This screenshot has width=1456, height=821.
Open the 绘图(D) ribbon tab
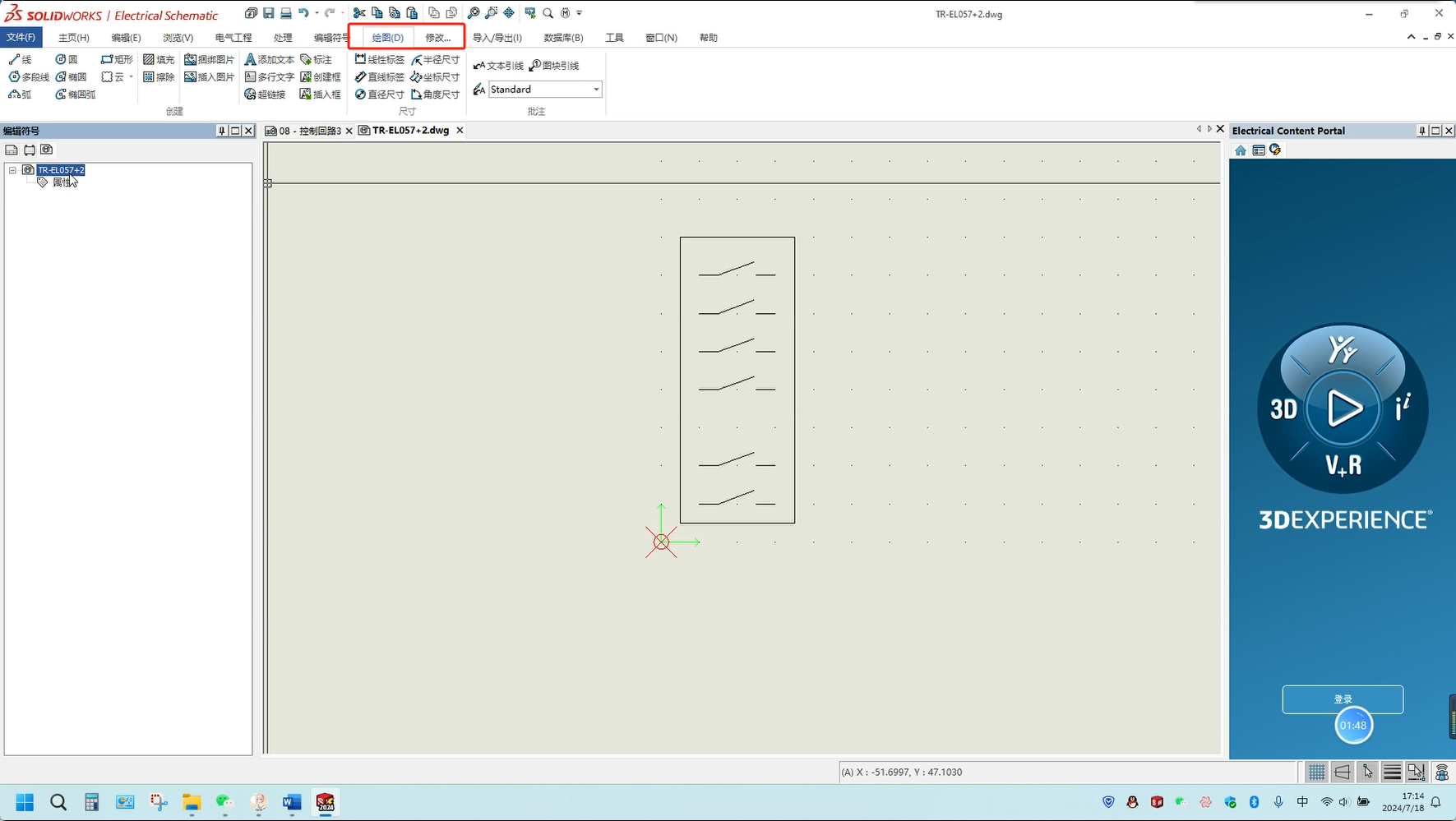pyautogui.click(x=387, y=38)
